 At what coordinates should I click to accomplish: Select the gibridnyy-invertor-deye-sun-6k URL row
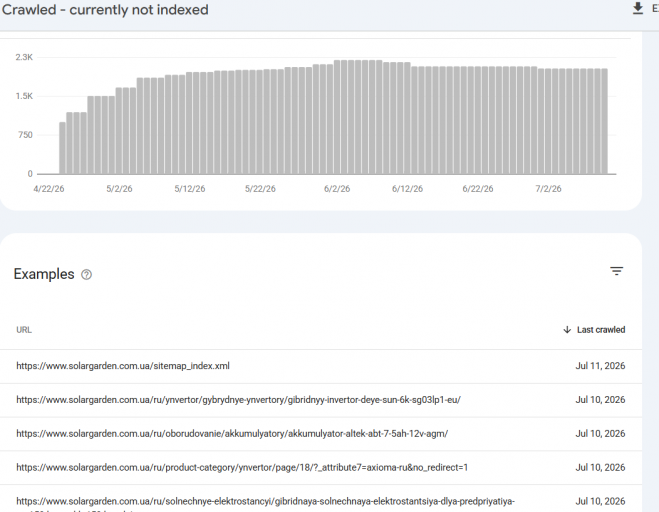(321, 400)
